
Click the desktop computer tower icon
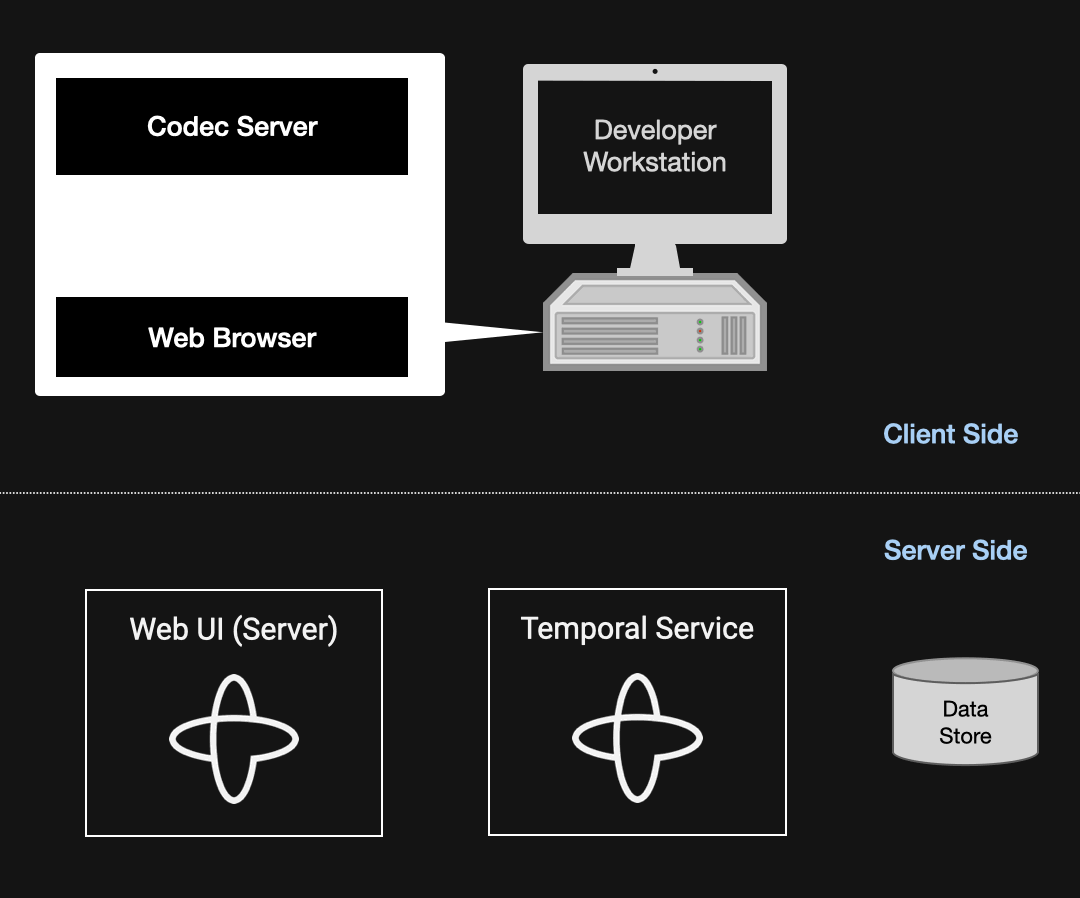pos(655,322)
